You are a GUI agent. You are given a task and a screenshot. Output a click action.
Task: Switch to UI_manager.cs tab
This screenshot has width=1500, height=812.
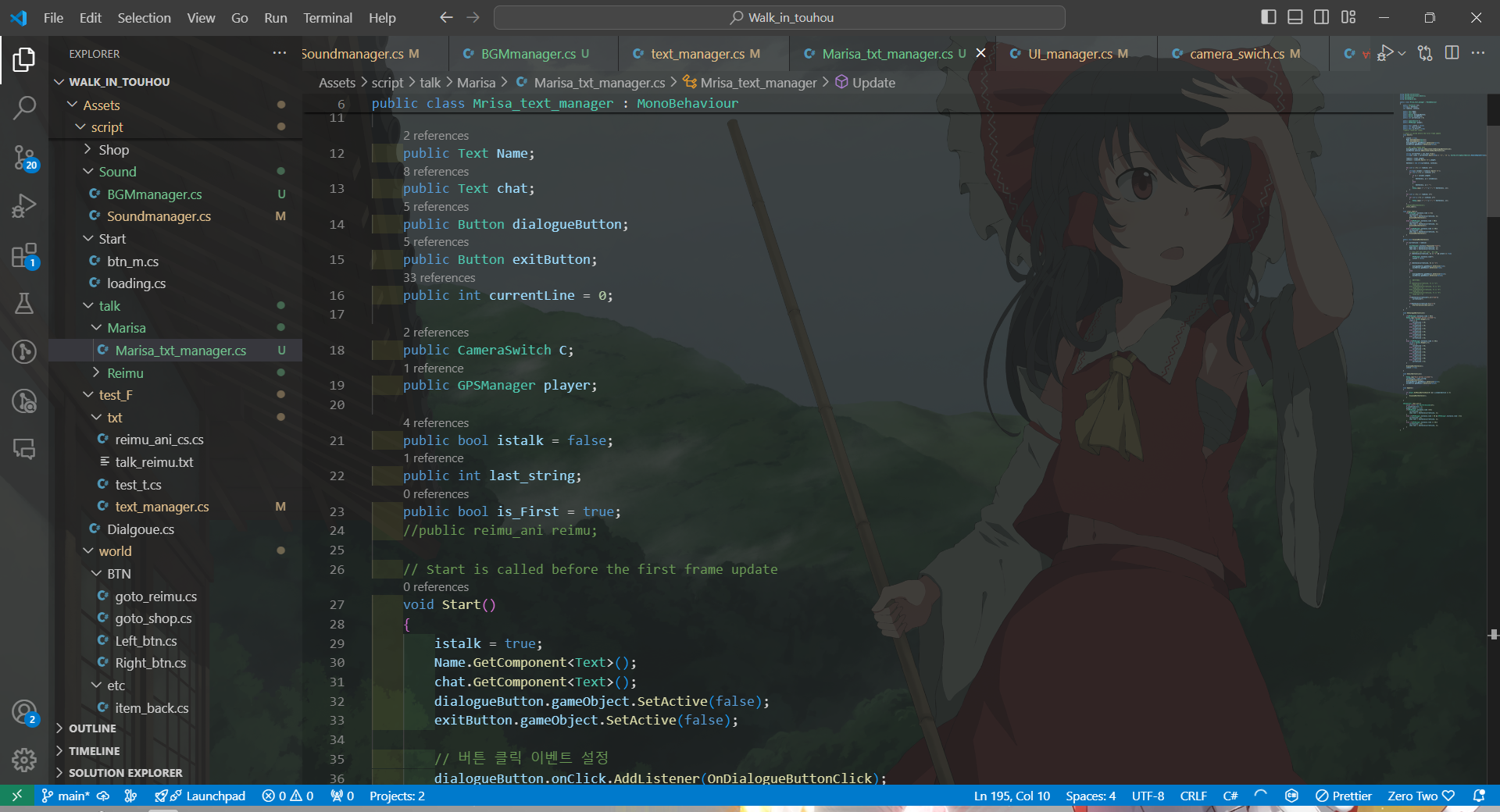pyautogui.click(x=1076, y=53)
